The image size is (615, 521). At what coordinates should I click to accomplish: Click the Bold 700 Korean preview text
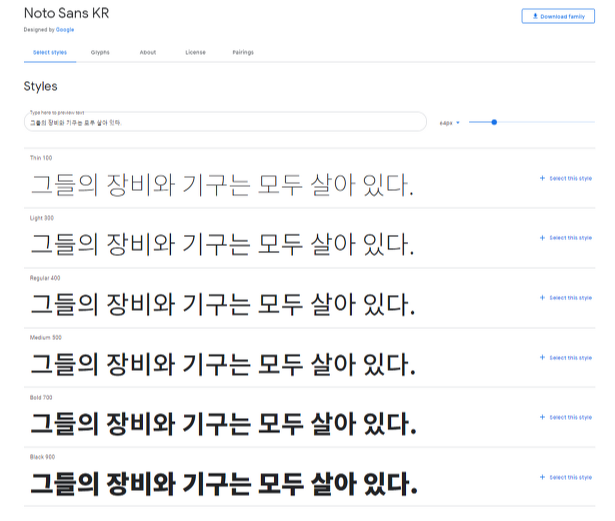(x=224, y=424)
